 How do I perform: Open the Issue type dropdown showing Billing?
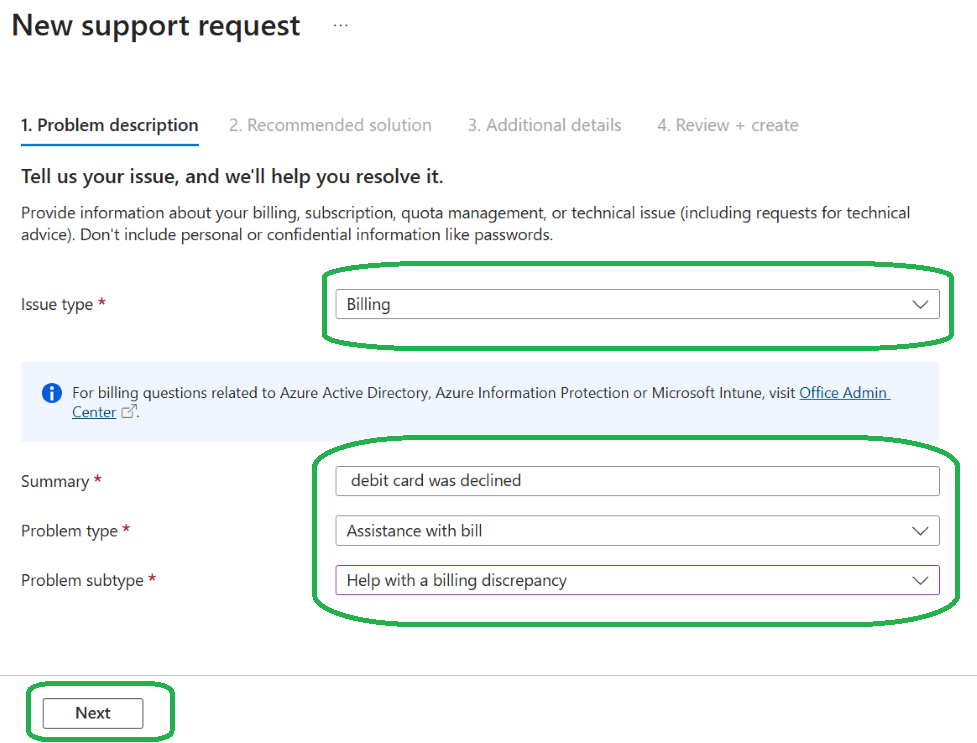tap(637, 304)
